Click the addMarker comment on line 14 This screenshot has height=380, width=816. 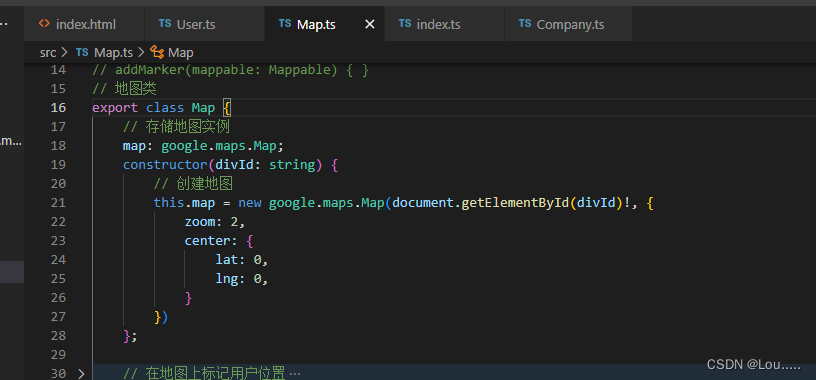231,70
